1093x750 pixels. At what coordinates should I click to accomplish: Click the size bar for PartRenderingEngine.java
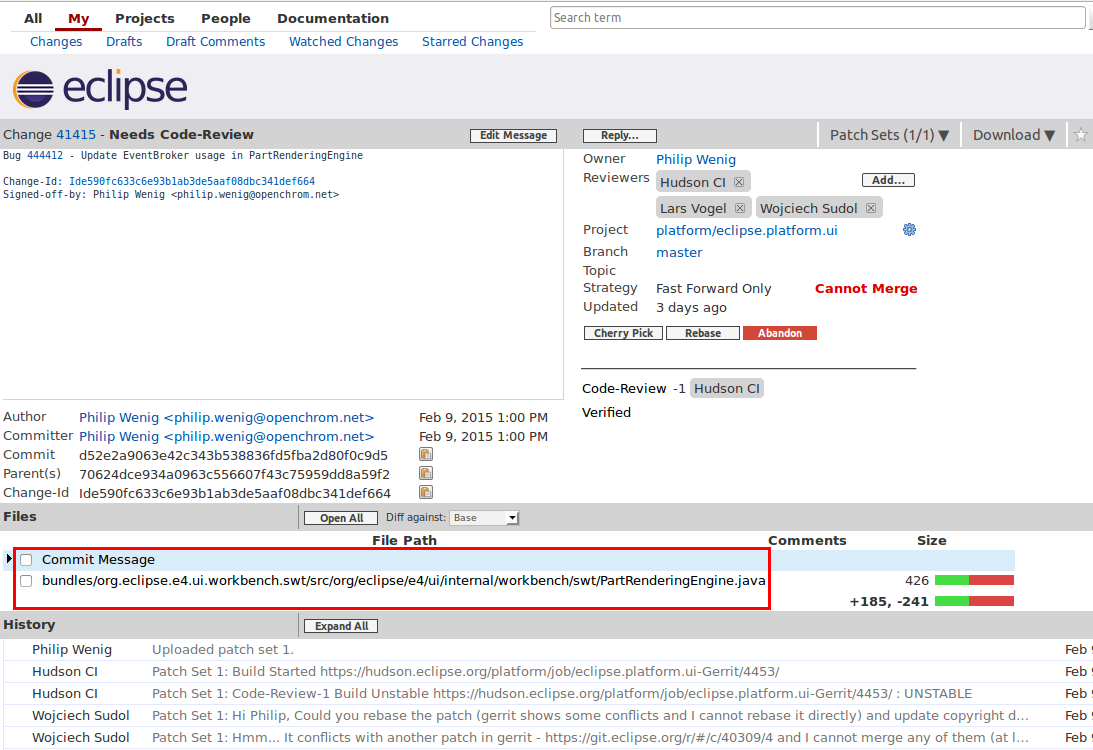coord(974,581)
